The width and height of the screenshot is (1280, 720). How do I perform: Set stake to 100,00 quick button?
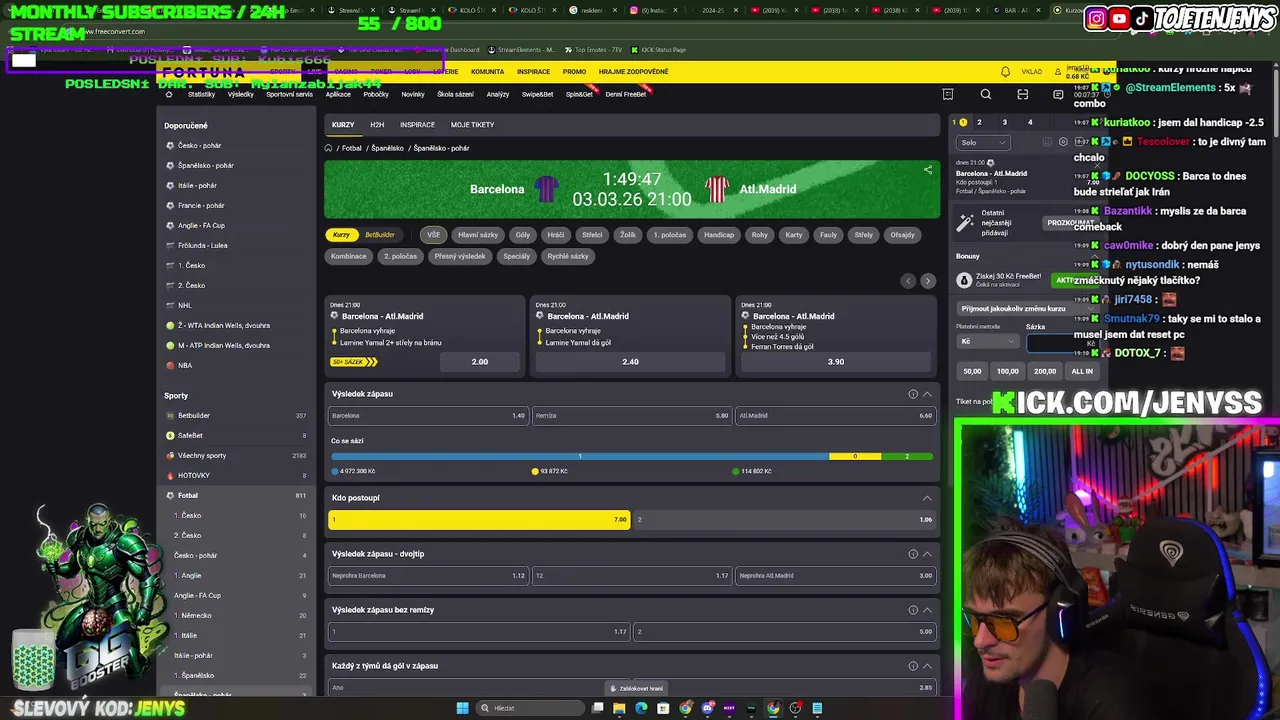[x=1007, y=371]
